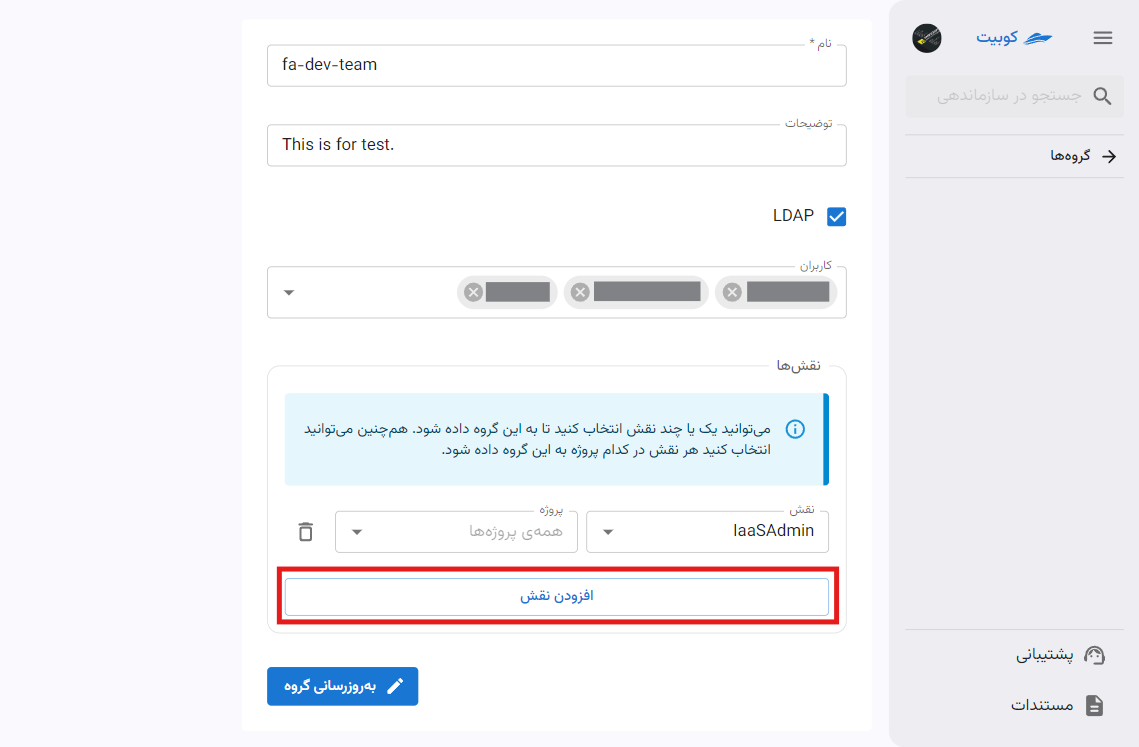1139x747 pixels.
Task: Click the به‌روزرسانی گروه update group button
Action: (342, 686)
